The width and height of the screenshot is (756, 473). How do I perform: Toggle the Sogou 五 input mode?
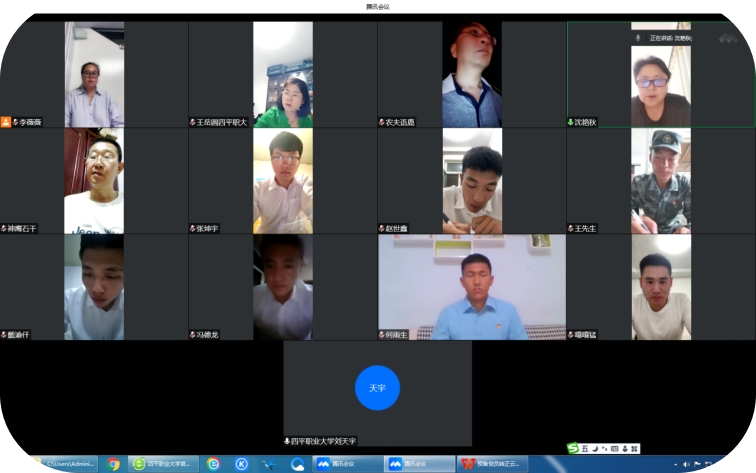[585, 449]
